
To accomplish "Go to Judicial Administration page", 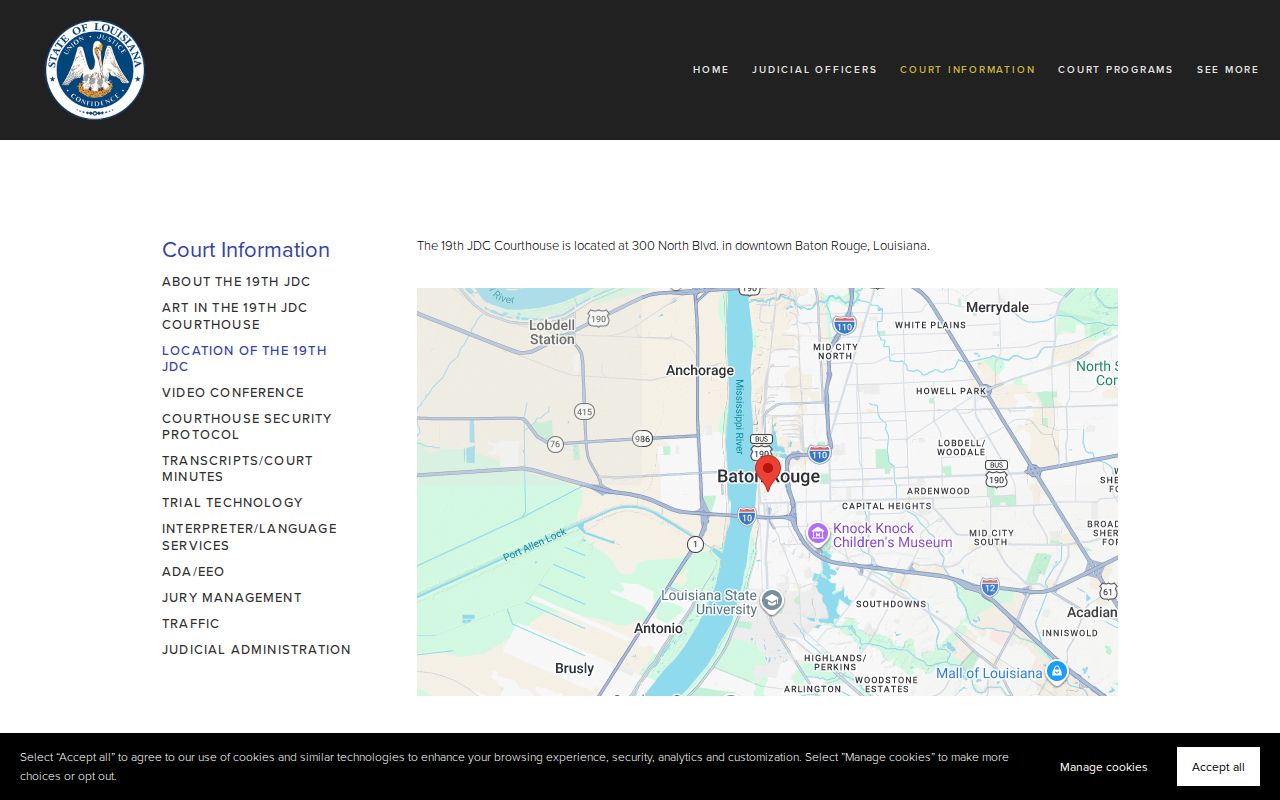I will (x=257, y=650).
